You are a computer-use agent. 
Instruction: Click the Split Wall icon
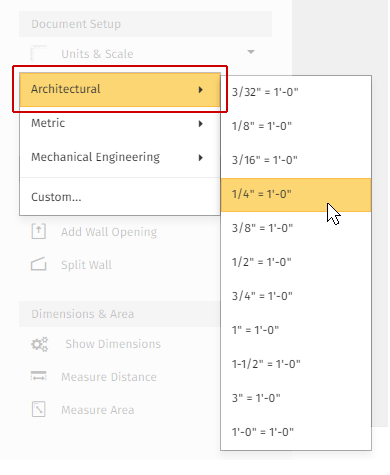[39, 264]
